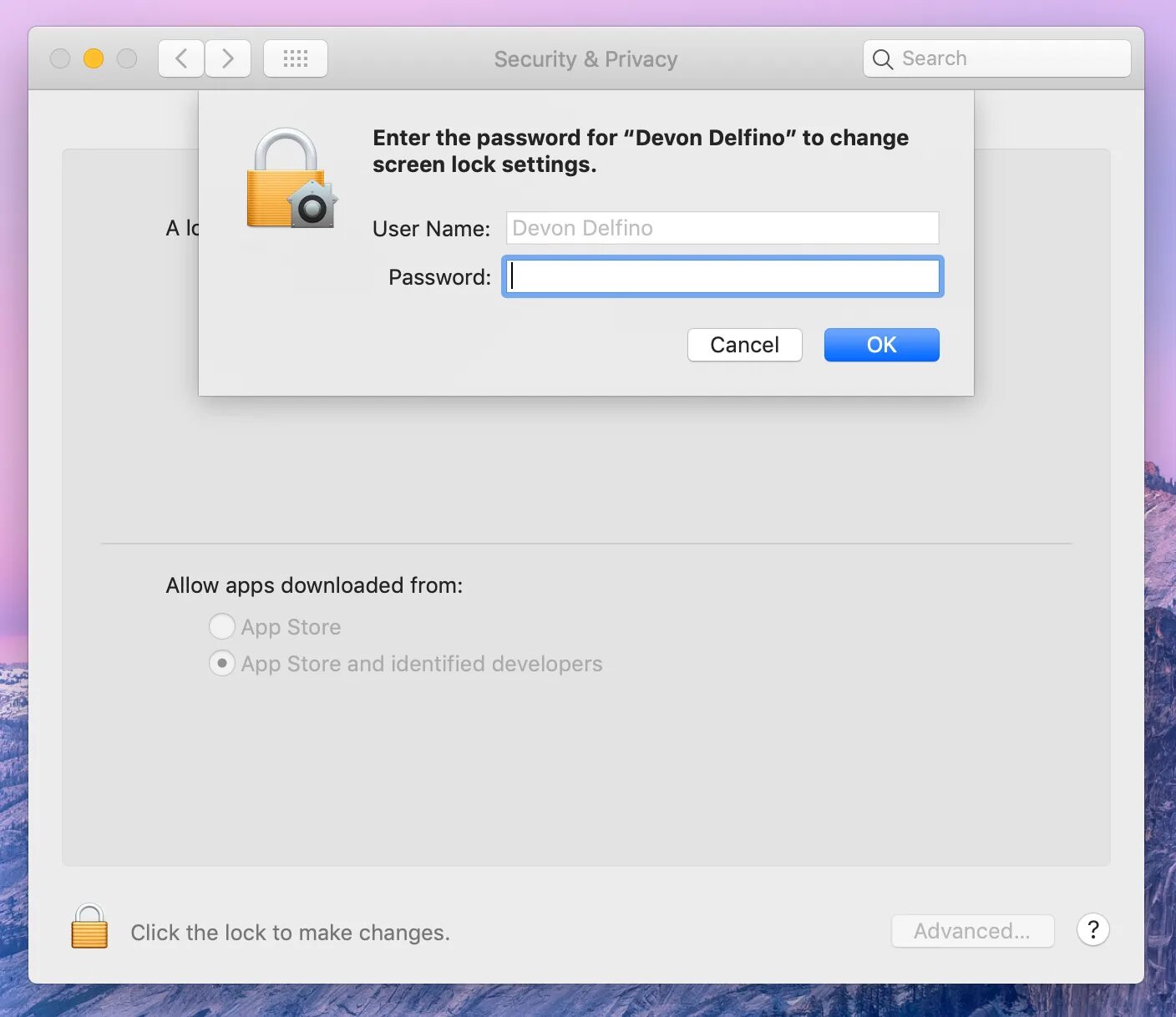Select the App Store radio button
The height and width of the screenshot is (1017, 1176).
221,626
